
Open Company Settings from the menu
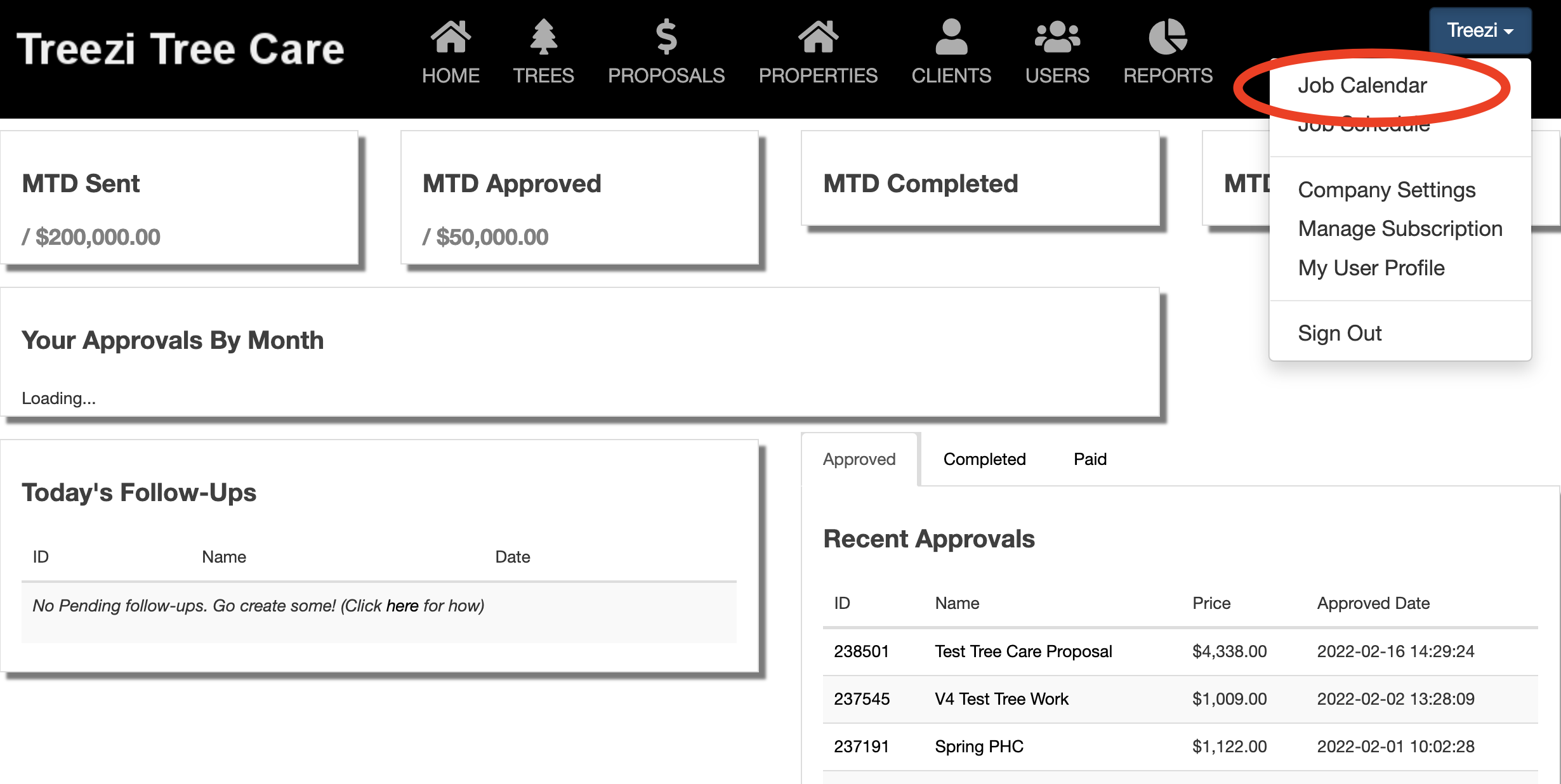[x=1386, y=190]
